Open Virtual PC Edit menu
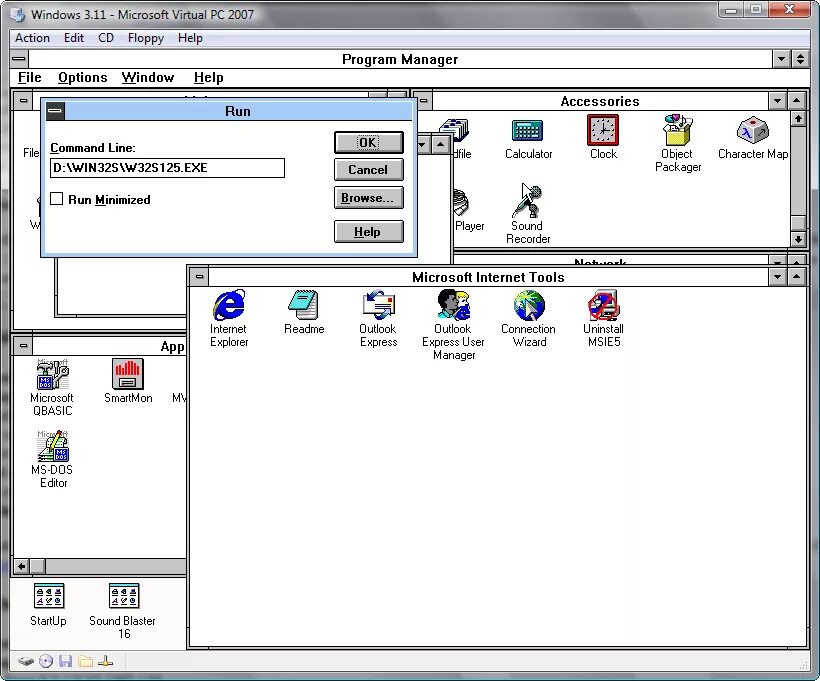 coord(74,38)
